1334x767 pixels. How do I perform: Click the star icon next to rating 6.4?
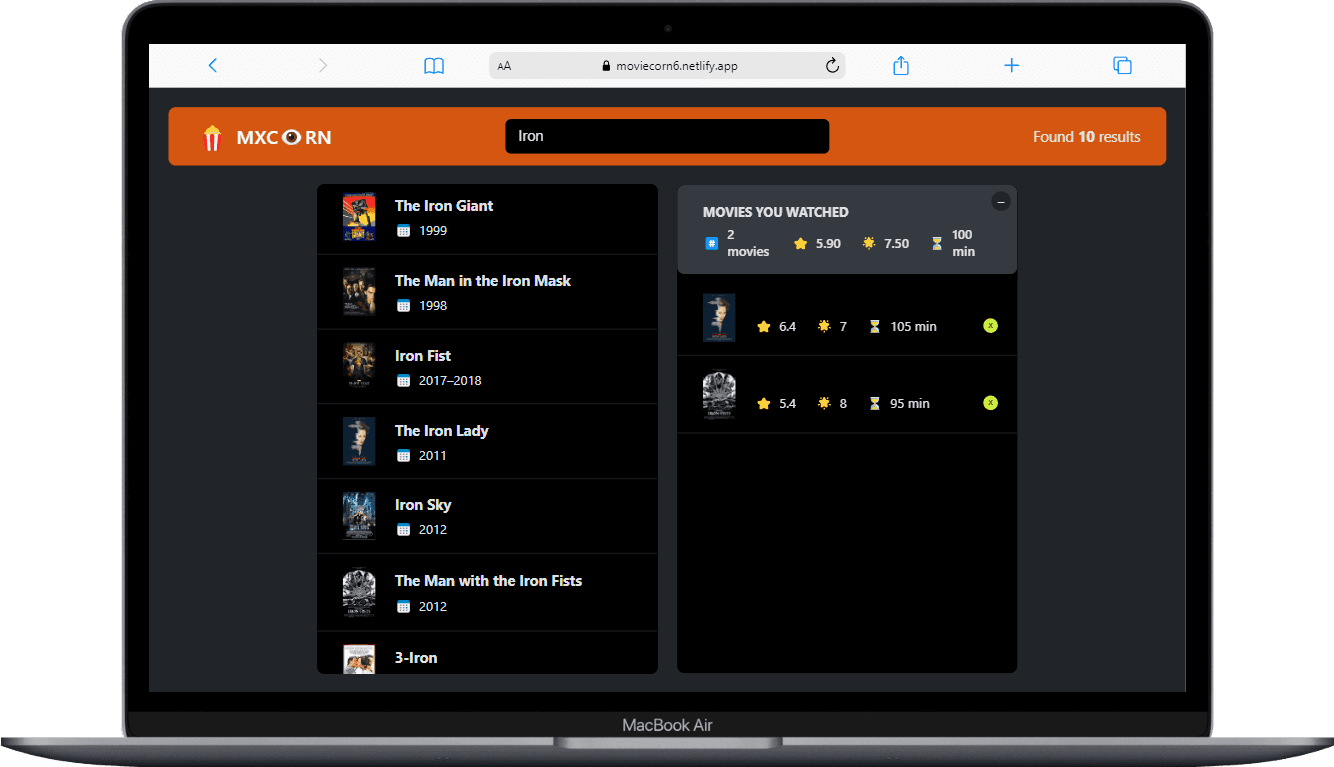(764, 326)
